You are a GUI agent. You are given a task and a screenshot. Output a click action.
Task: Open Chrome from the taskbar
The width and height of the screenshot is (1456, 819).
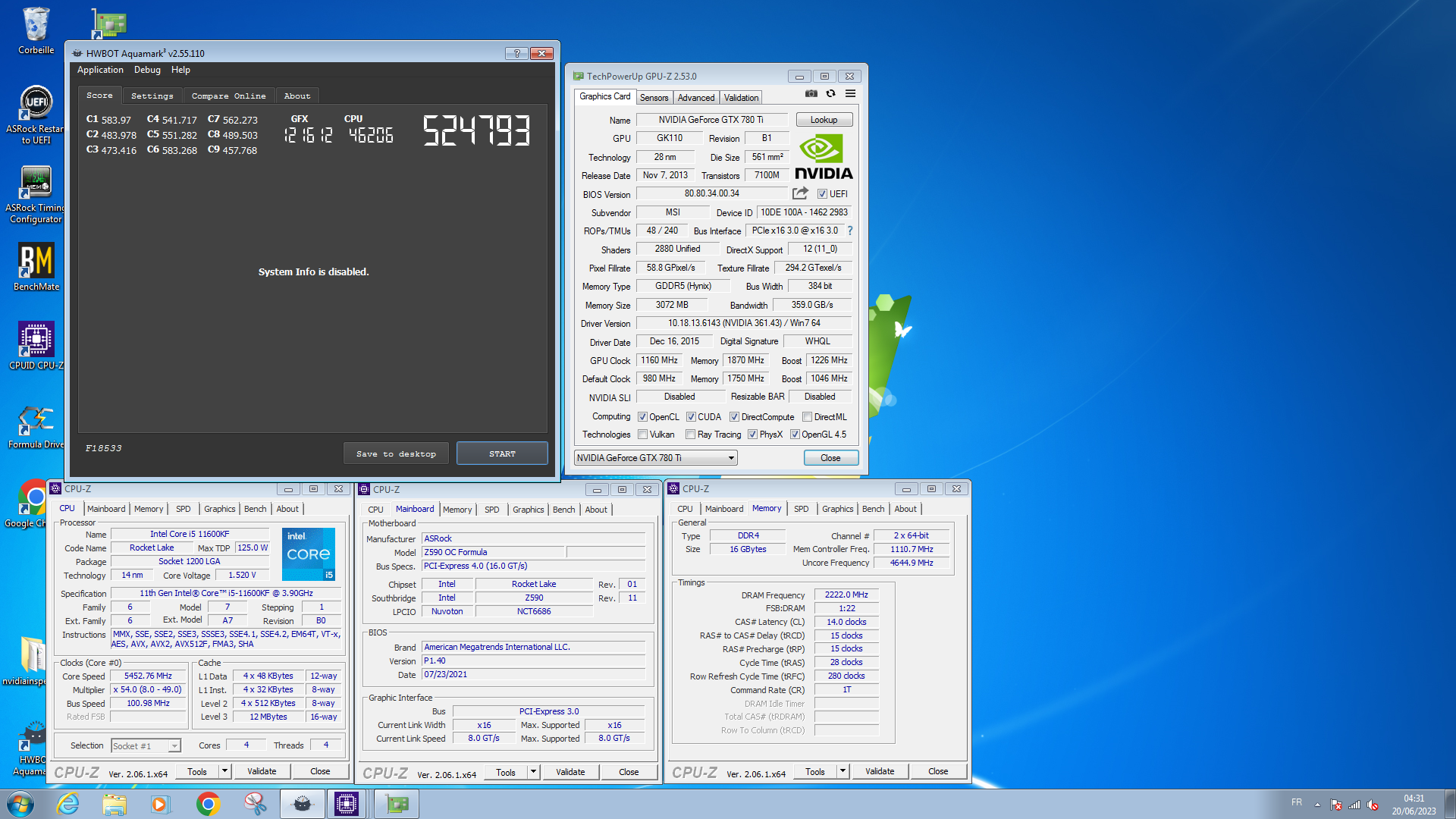pyautogui.click(x=208, y=804)
